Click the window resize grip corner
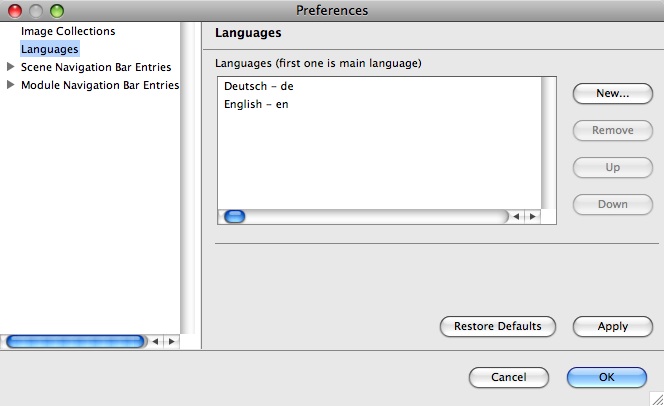Image resolution: width=664 pixels, height=406 pixels. [657, 399]
